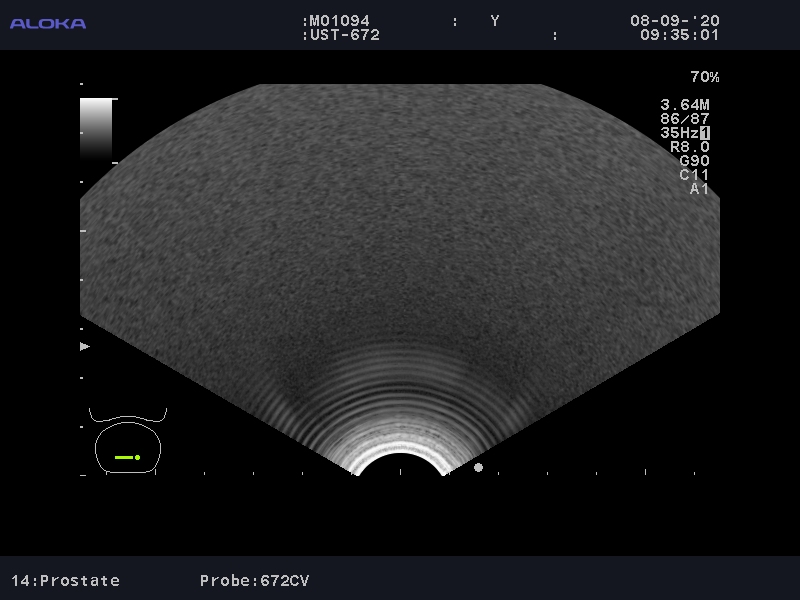This screenshot has width=800, height=600.
Task: Click the white orientation dot beside the probe
Action: [x=478, y=467]
